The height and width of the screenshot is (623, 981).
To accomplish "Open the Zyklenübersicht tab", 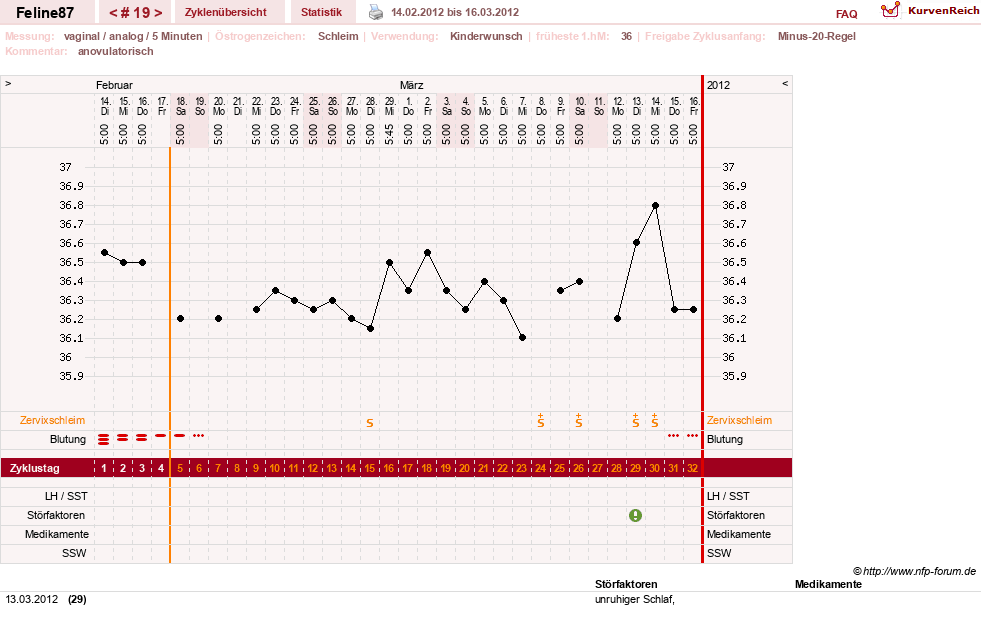I will (226, 12).
